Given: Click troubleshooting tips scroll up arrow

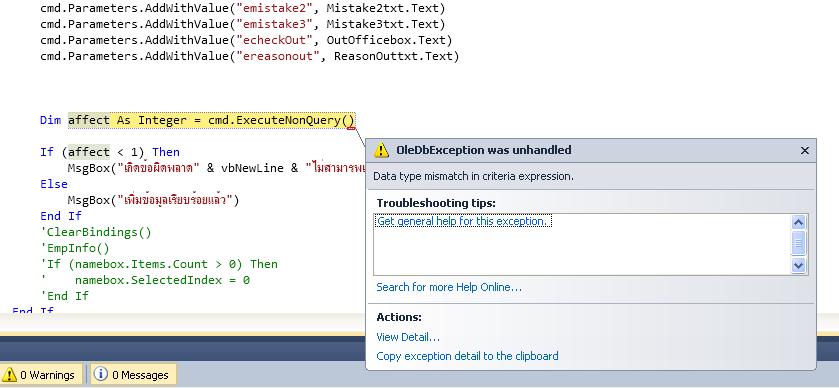Looking at the screenshot, I should pos(798,223).
